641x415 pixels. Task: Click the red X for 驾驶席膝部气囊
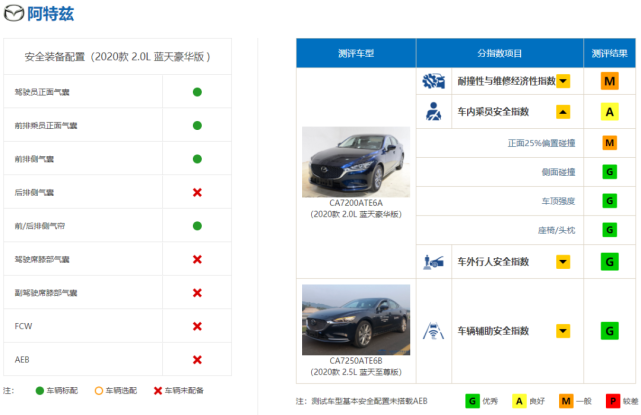click(x=197, y=259)
